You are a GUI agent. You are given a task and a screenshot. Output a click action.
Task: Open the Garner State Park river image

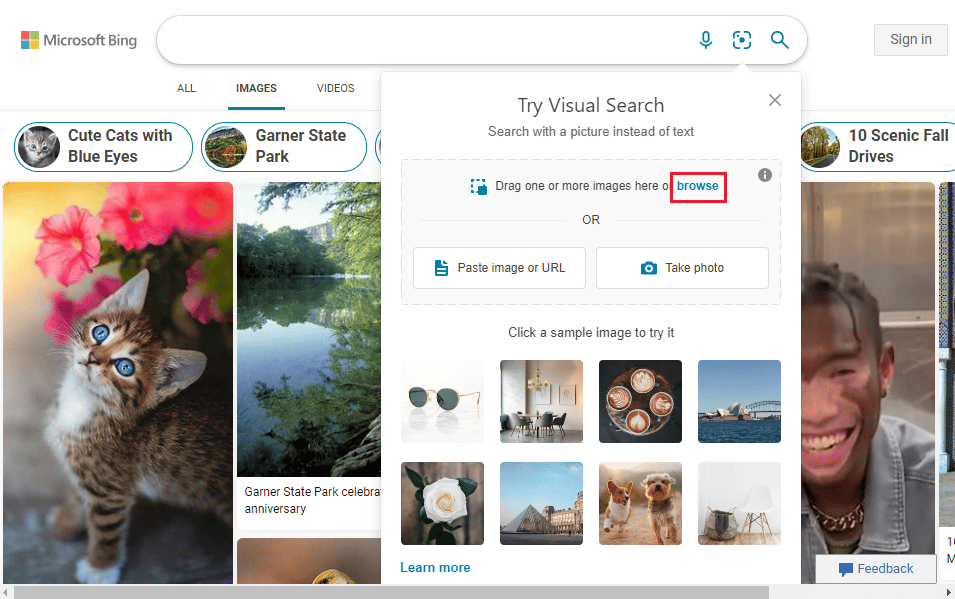click(309, 329)
